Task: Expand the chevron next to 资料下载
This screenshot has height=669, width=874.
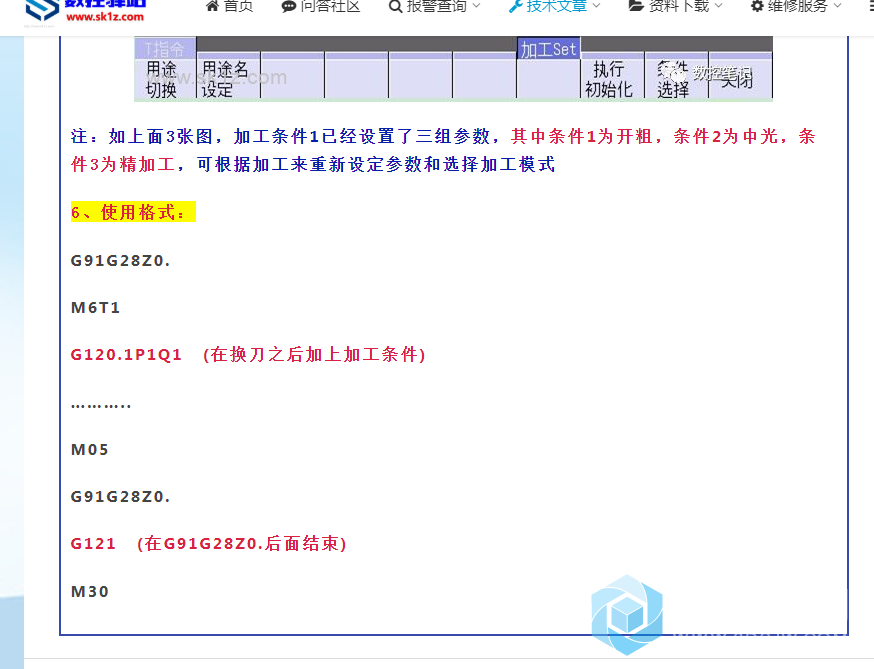Action: (718, 6)
